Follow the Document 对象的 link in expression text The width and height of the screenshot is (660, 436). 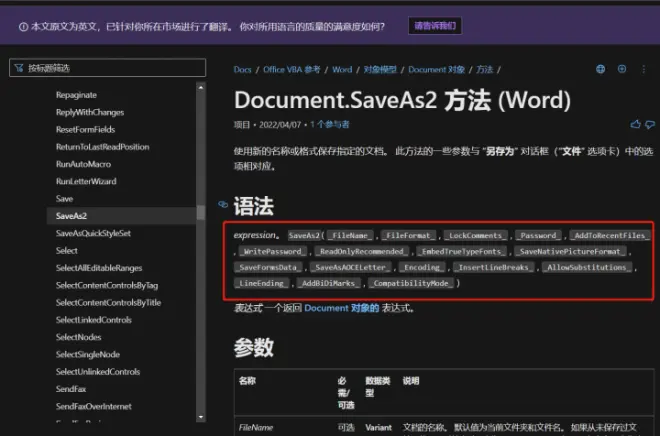(x=342, y=308)
